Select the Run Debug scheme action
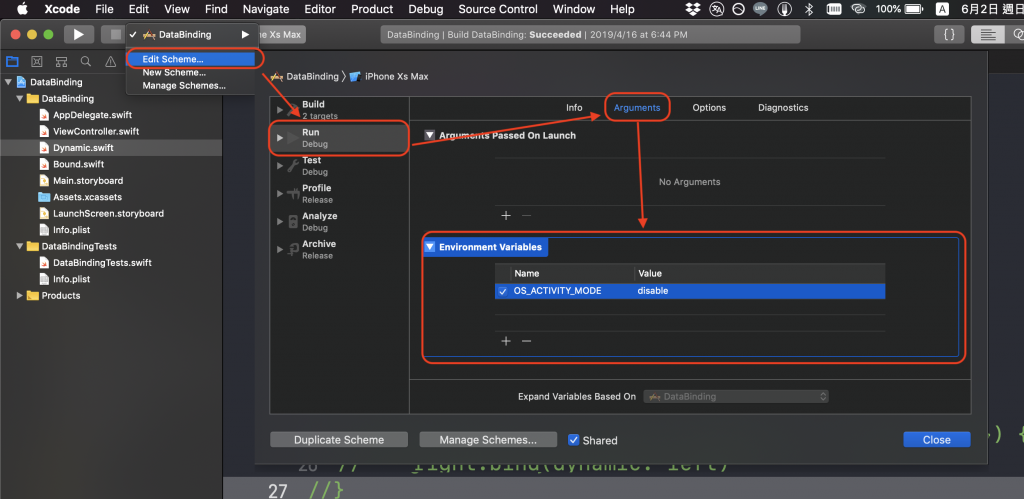The width and height of the screenshot is (1024, 499). pos(340,138)
